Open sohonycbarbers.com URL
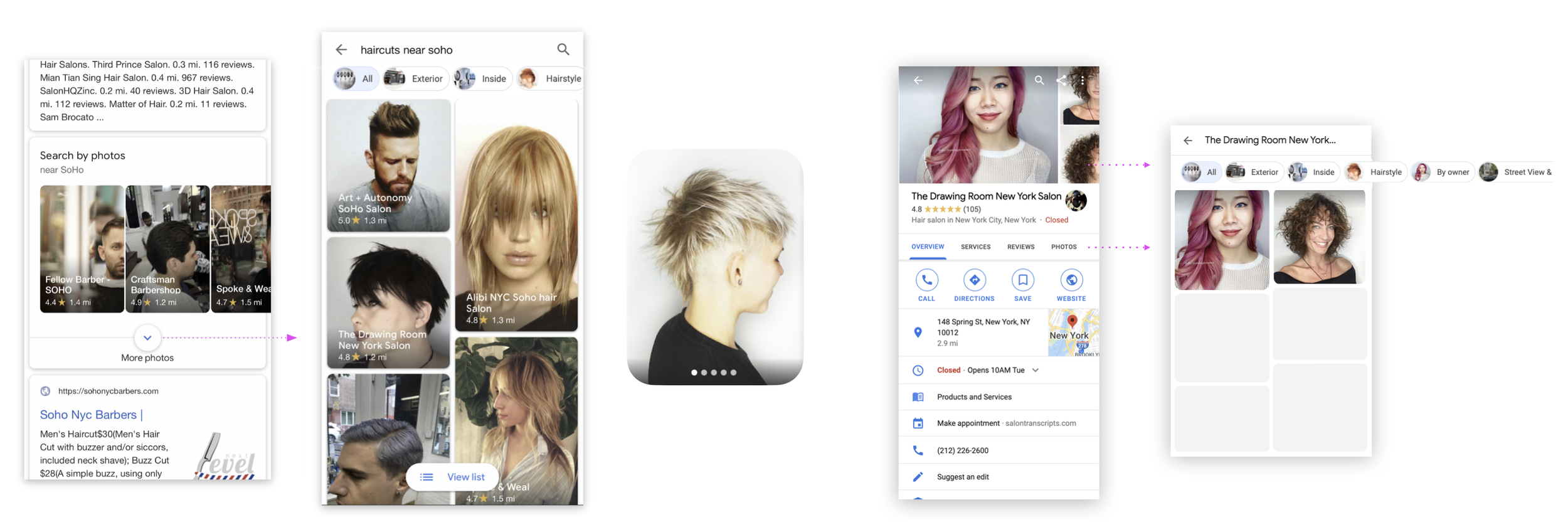The image size is (1568, 525). [109, 391]
